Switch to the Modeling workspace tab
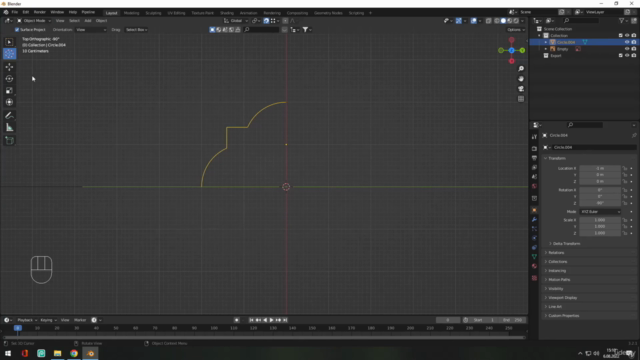This screenshot has height=360, width=640. coord(131,13)
